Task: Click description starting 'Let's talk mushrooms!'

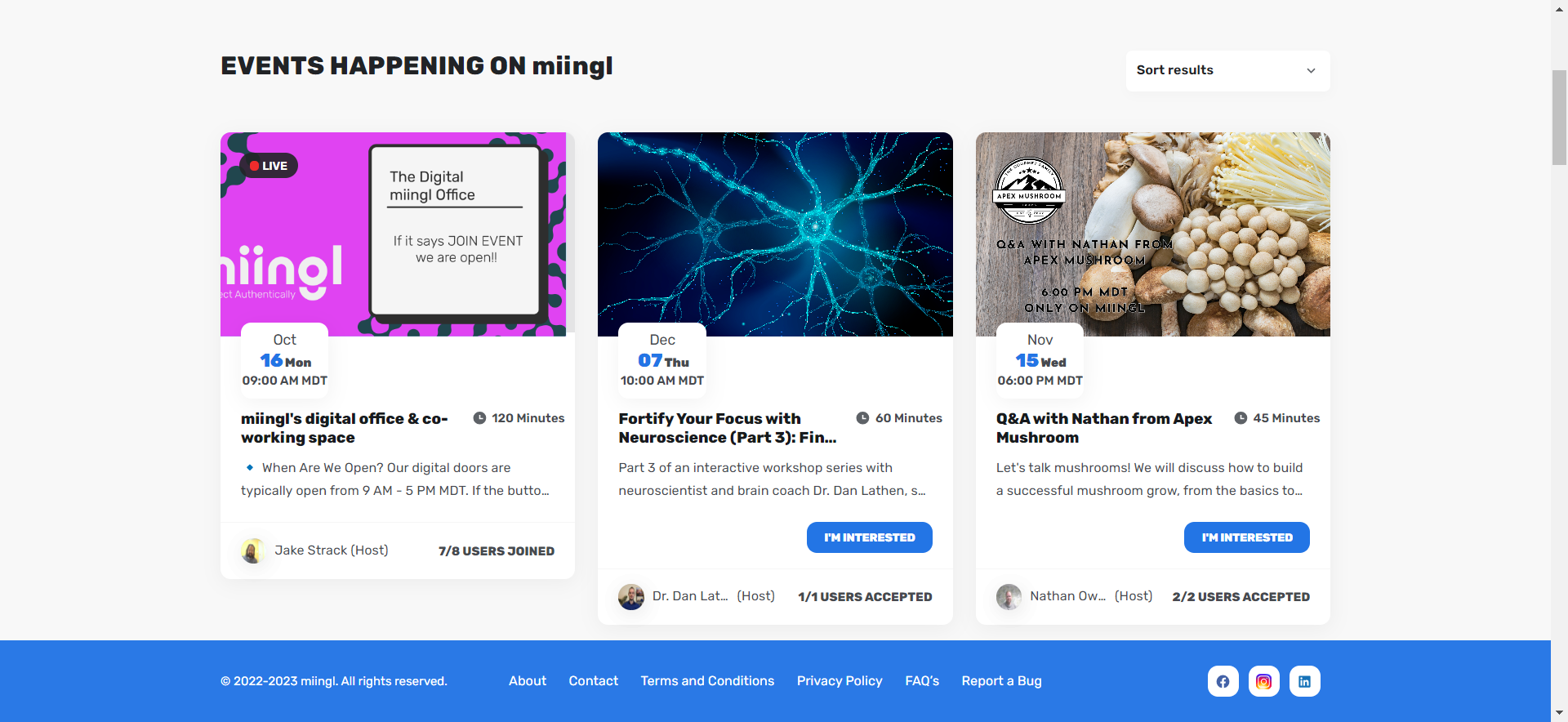Action: click(x=1150, y=479)
